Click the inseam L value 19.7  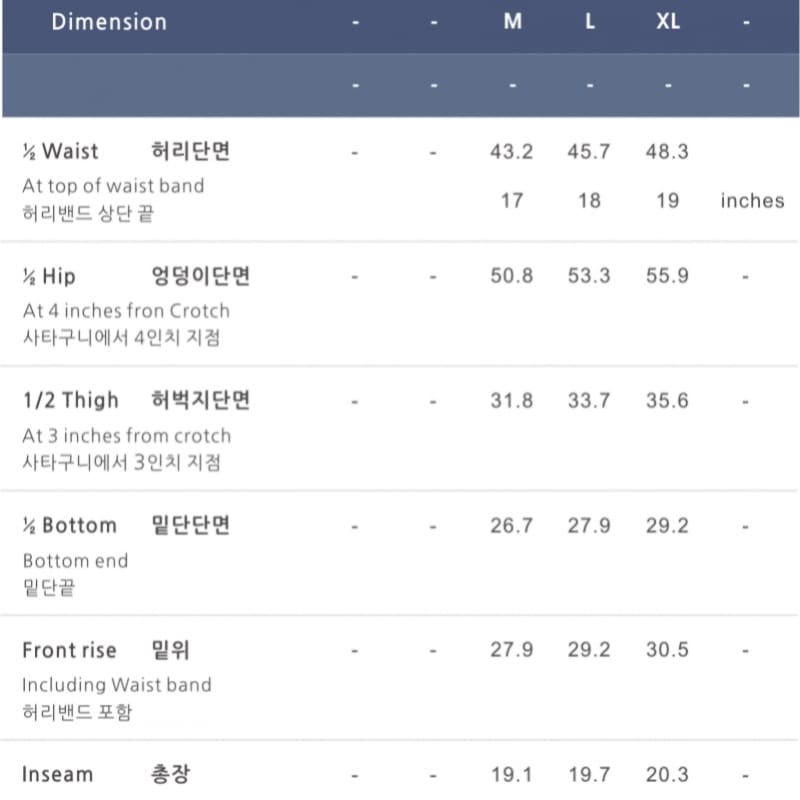[x=589, y=775]
